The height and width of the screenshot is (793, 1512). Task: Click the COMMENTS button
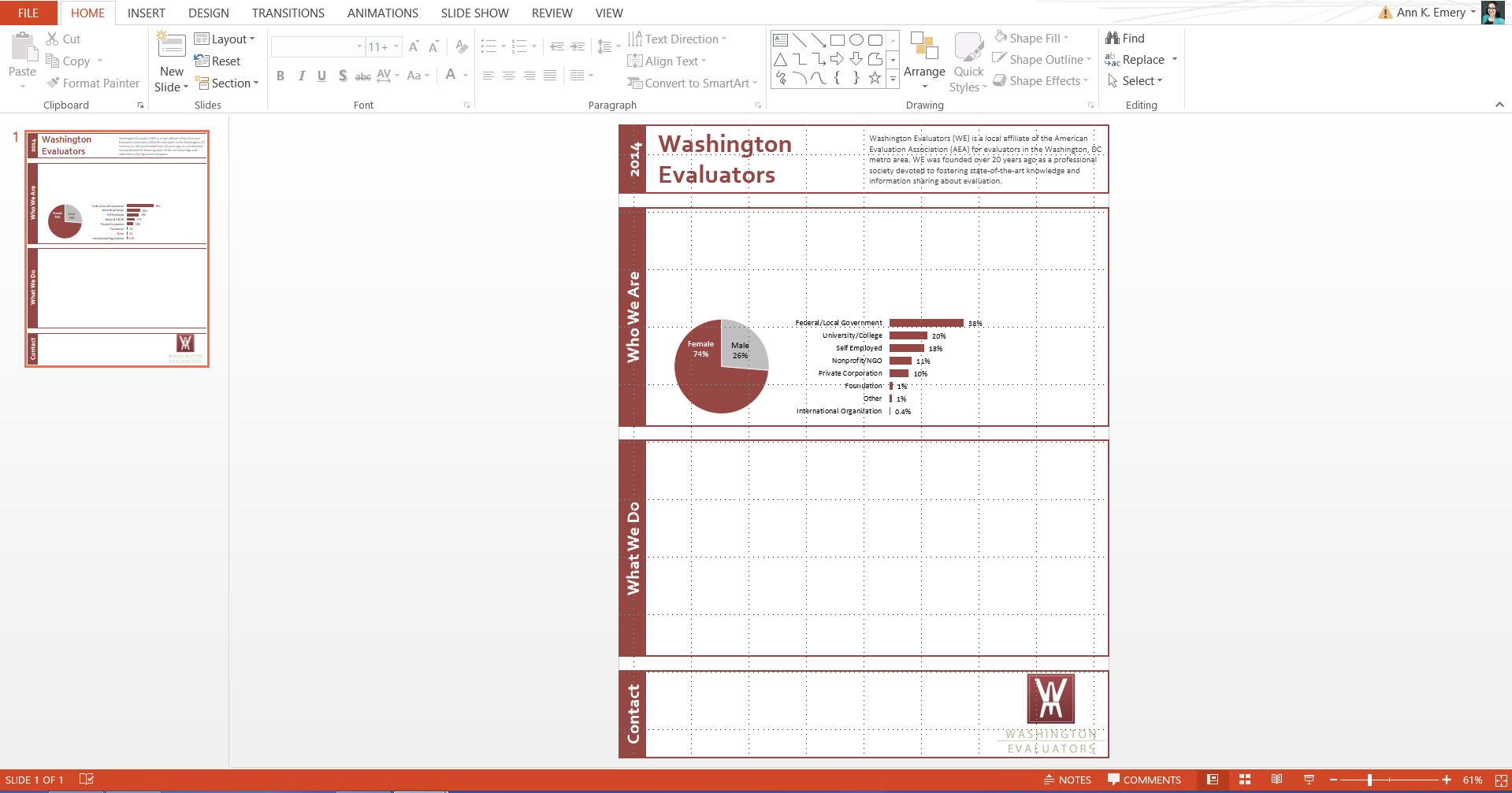[x=1144, y=780]
